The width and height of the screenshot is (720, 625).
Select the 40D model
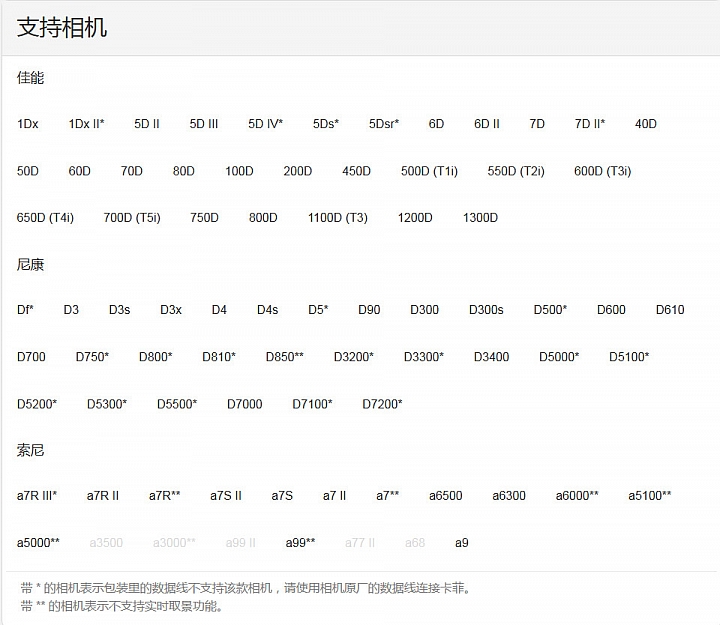coord(646,124)
